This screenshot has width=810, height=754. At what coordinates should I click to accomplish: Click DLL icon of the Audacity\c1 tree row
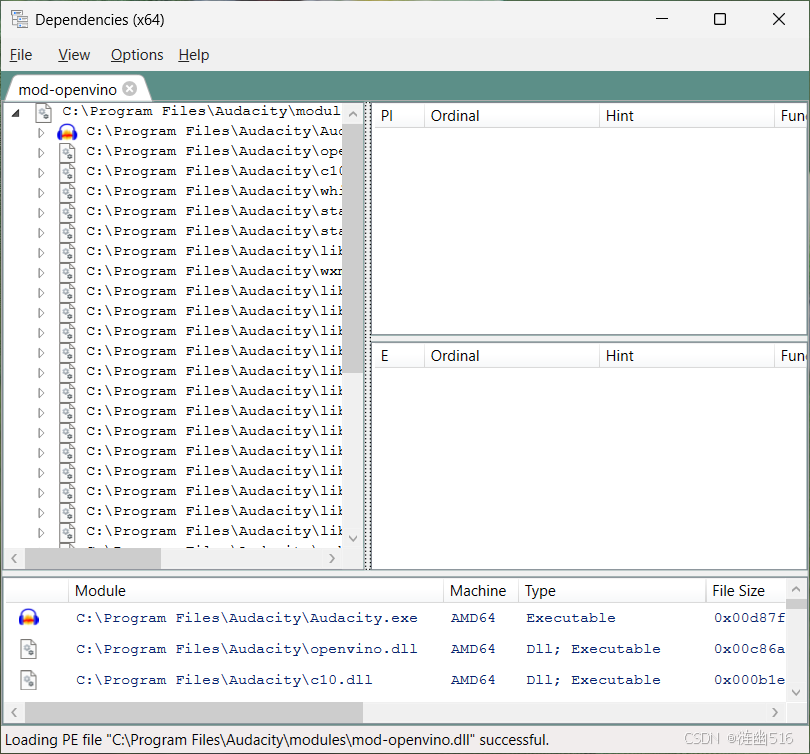click(x=67, y=172)
